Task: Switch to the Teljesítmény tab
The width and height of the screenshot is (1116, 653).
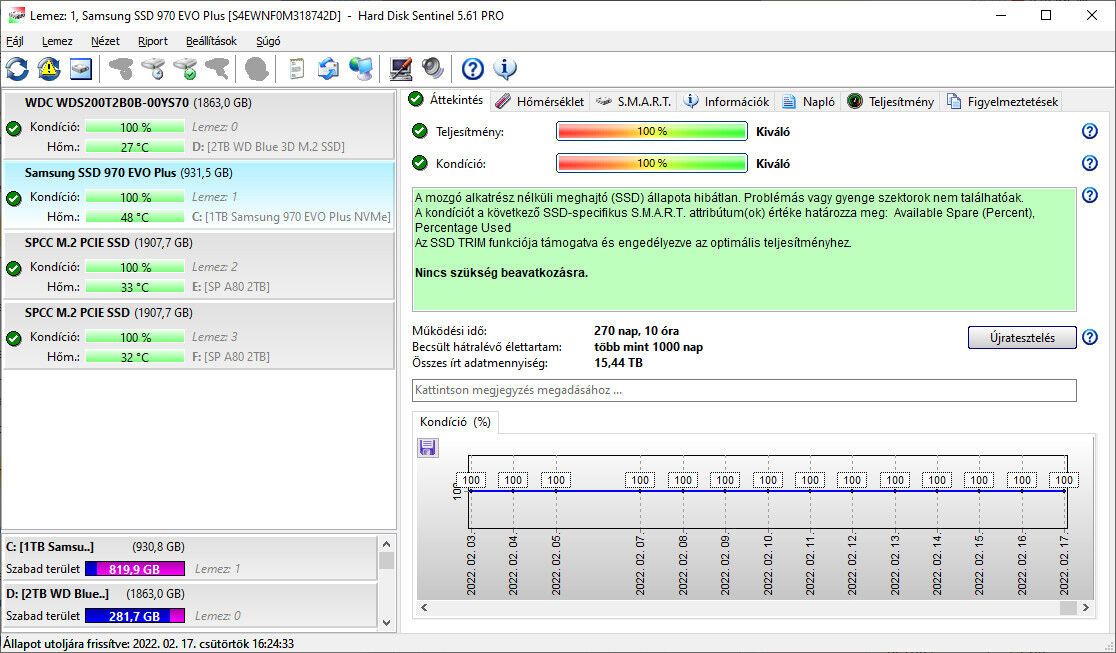Action: click(x=890, y=102)
